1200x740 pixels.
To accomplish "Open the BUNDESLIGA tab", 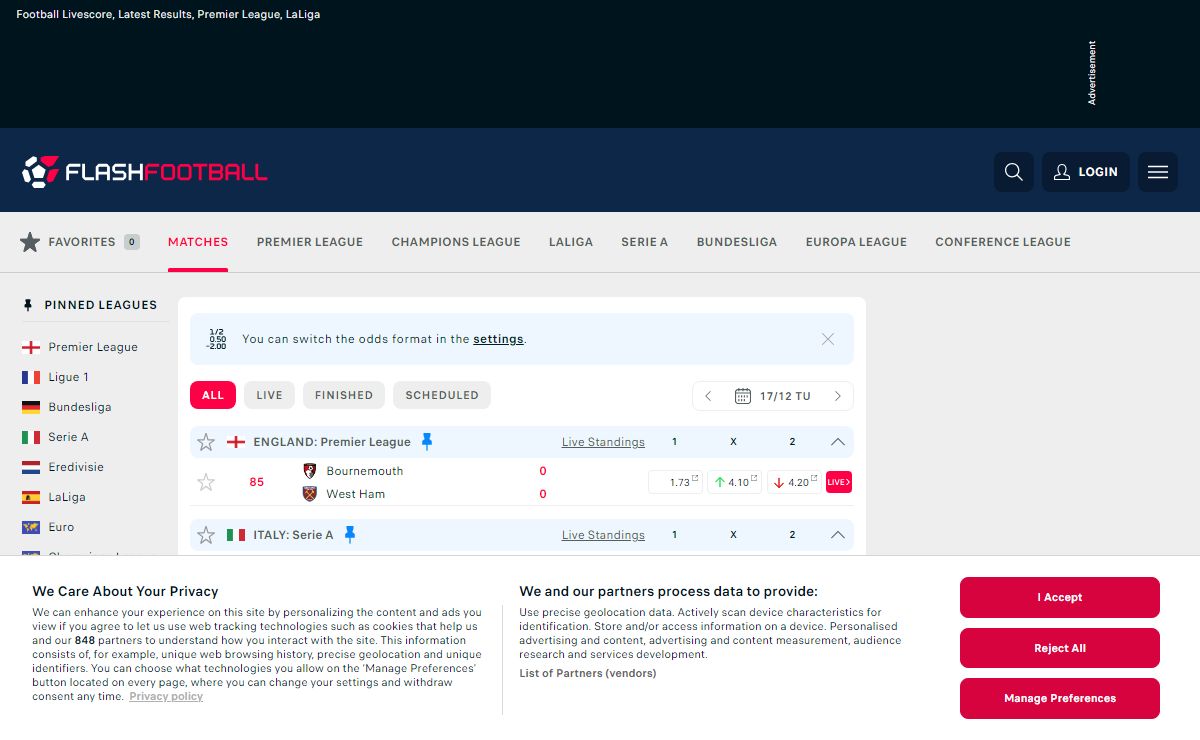I will 737,242.
